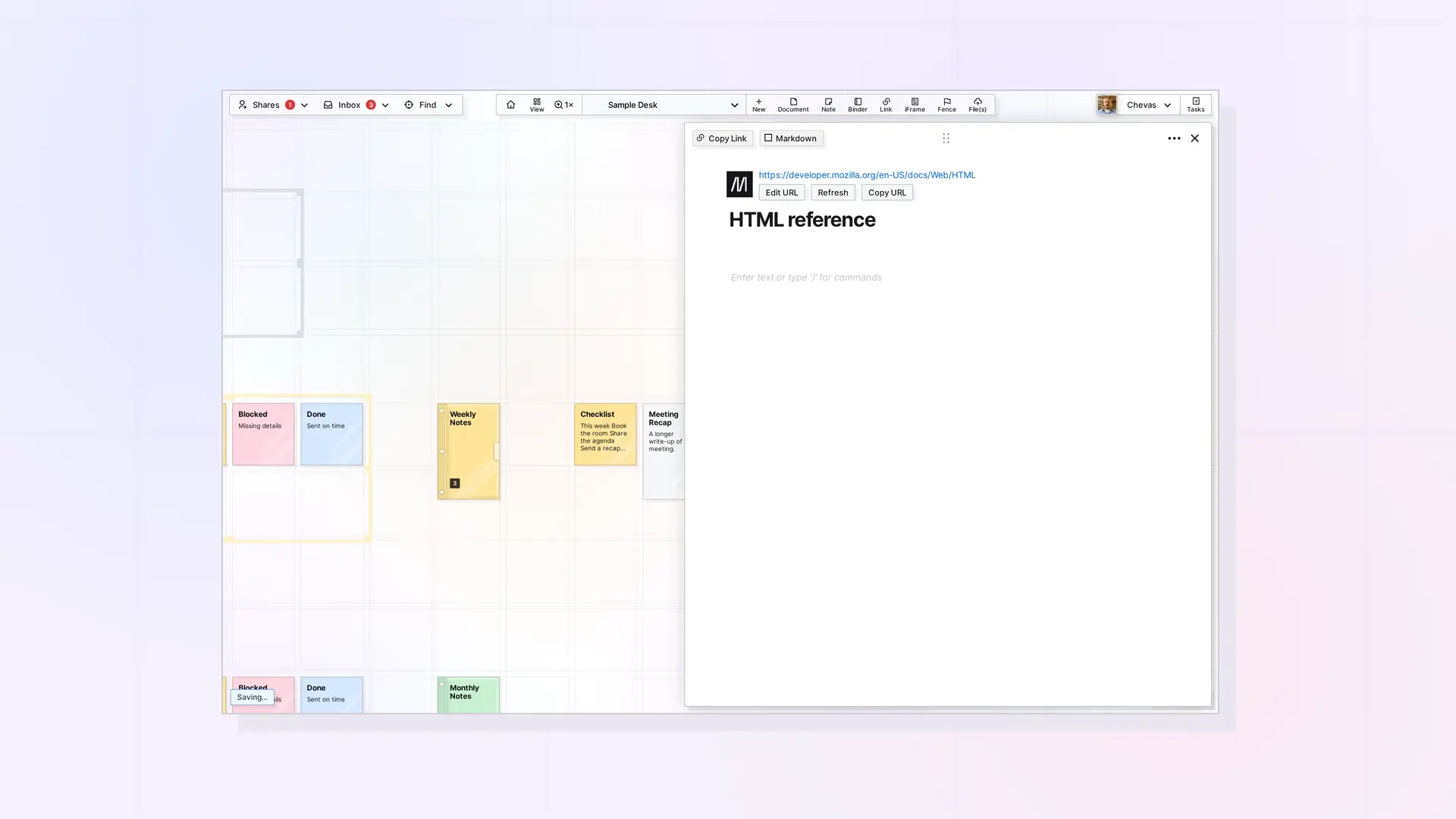Click the Shares red notification badge

click(290, 105)
